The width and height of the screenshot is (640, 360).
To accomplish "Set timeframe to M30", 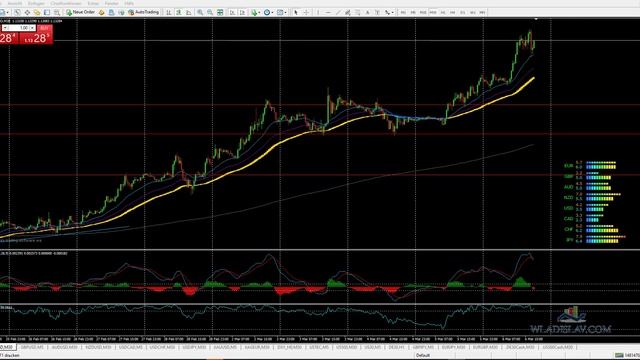I will (433, 12).
